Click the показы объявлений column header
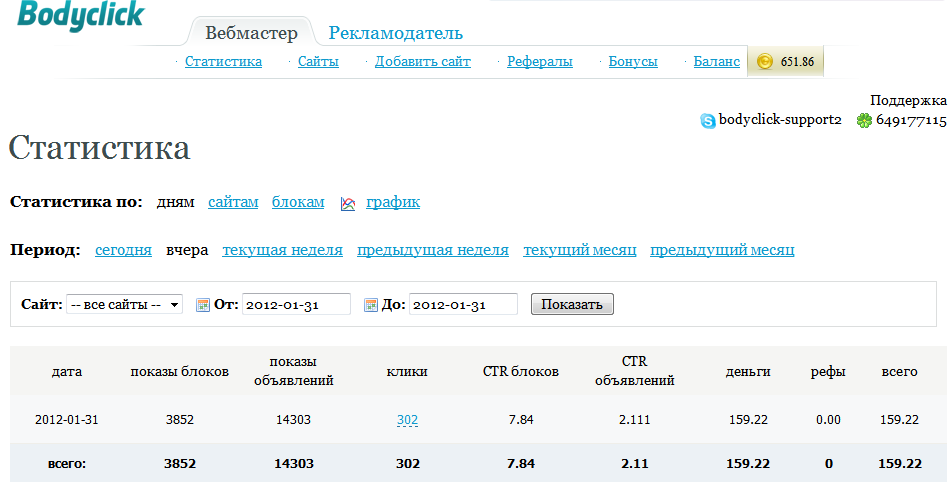952x489 pixels. (293, 371)
